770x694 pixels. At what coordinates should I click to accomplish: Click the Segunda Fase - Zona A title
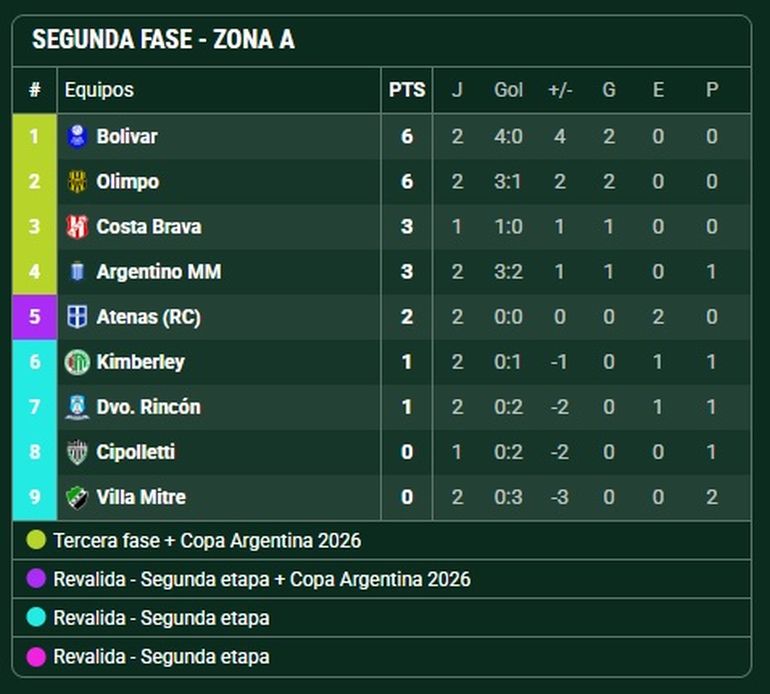coord(163,40)
